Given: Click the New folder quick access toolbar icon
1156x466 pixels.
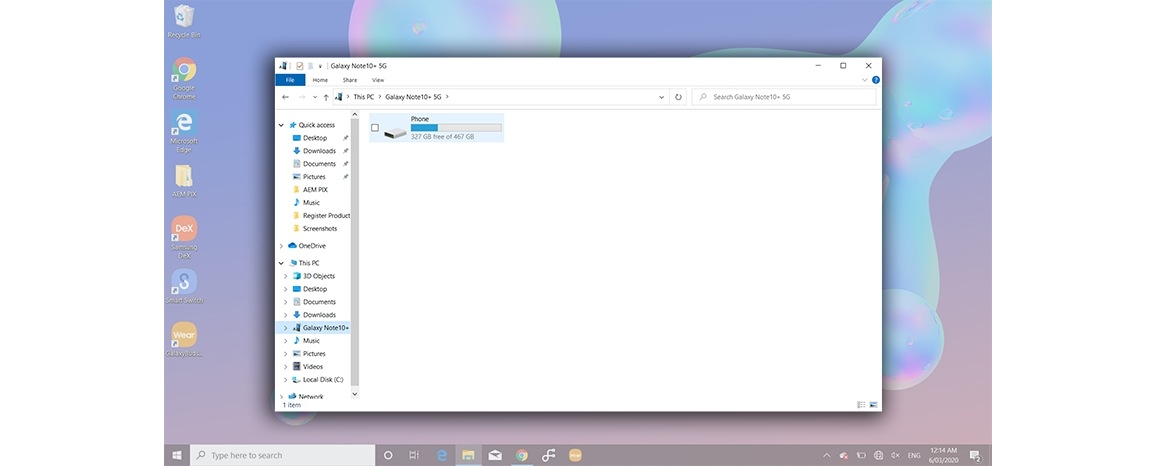Looking at the screenshot, I should click(x=310, y=66).
